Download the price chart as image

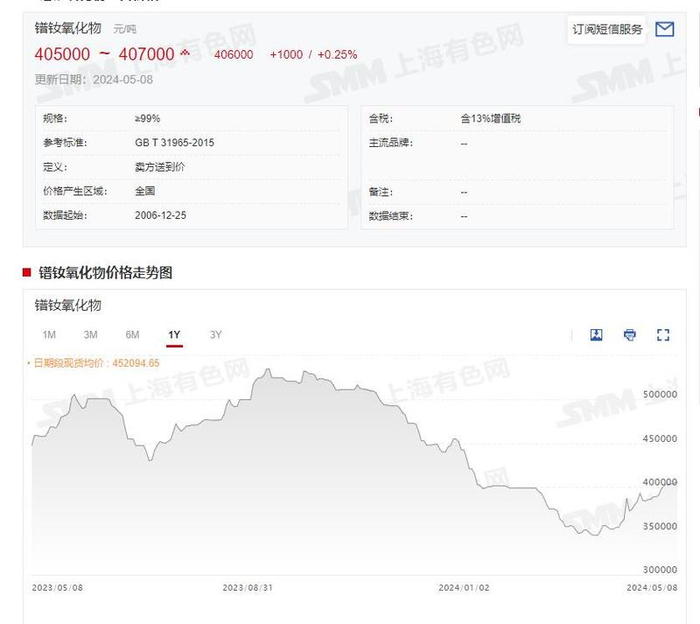tap(596, 335)
